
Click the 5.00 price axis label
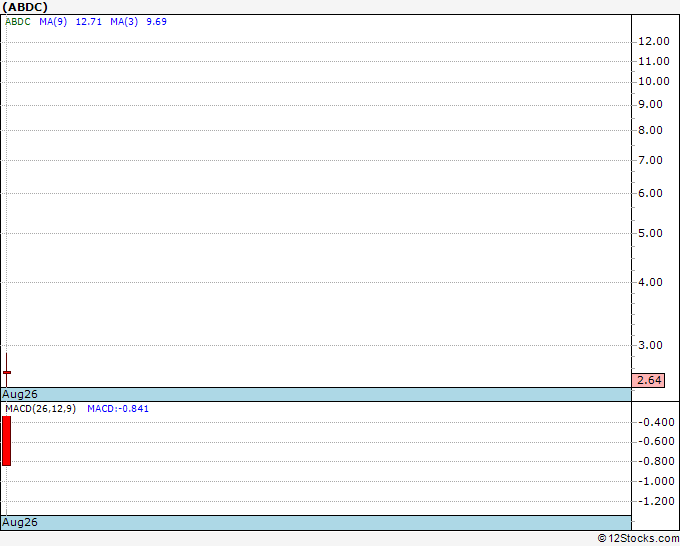coord(651,233)
